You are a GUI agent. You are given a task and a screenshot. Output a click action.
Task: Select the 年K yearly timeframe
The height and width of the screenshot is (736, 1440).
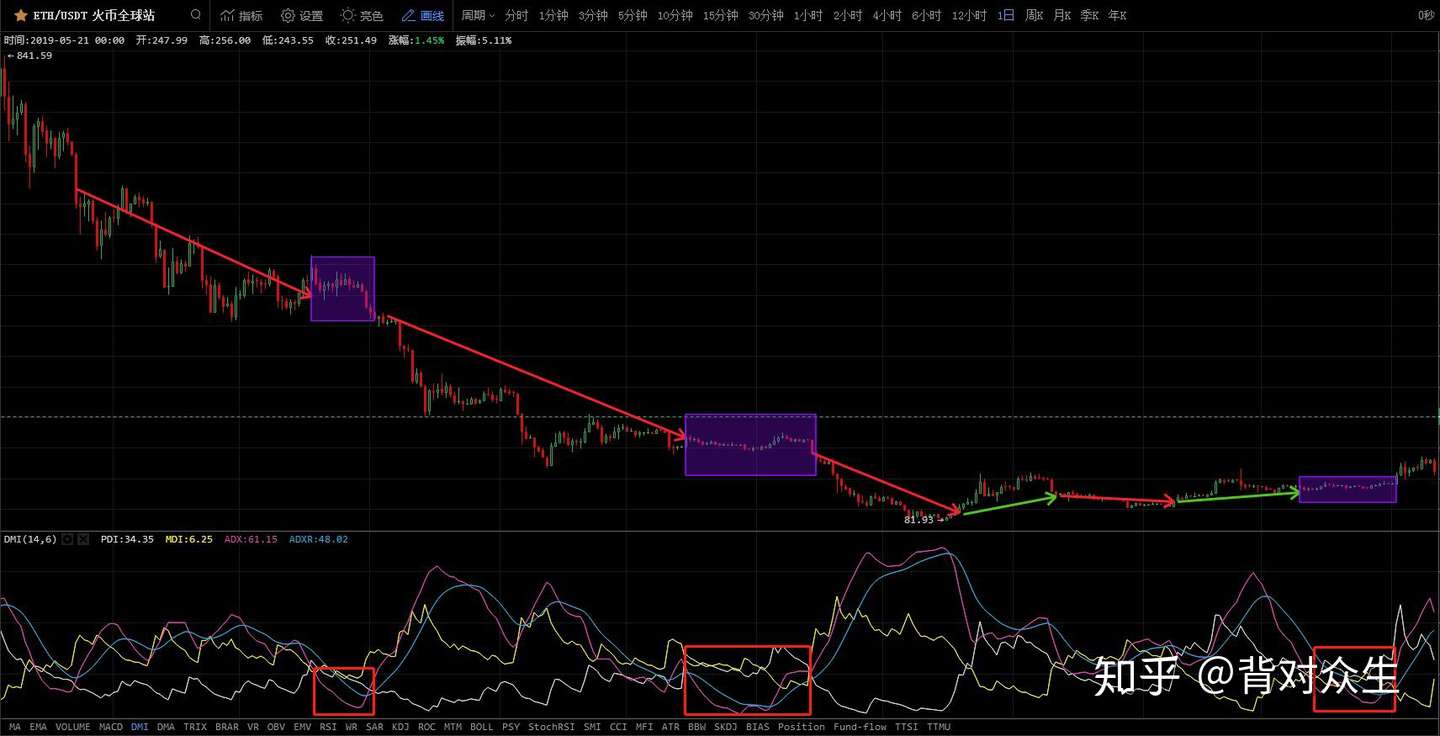pyautogui.click(x=1117, y=16)
